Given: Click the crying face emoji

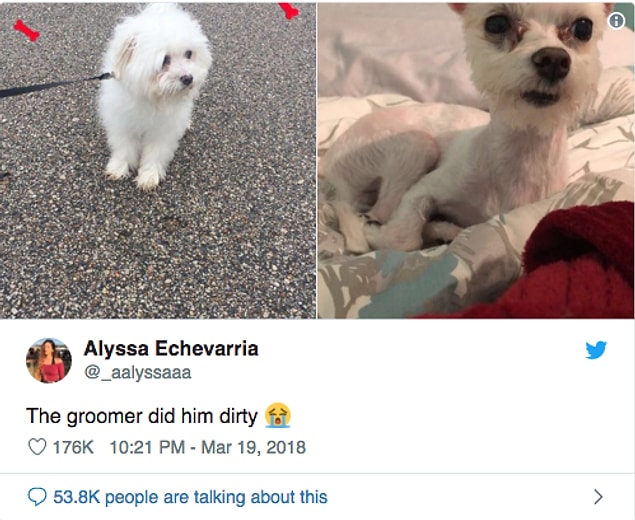Looking at the screenshot, I should point(278,416).
